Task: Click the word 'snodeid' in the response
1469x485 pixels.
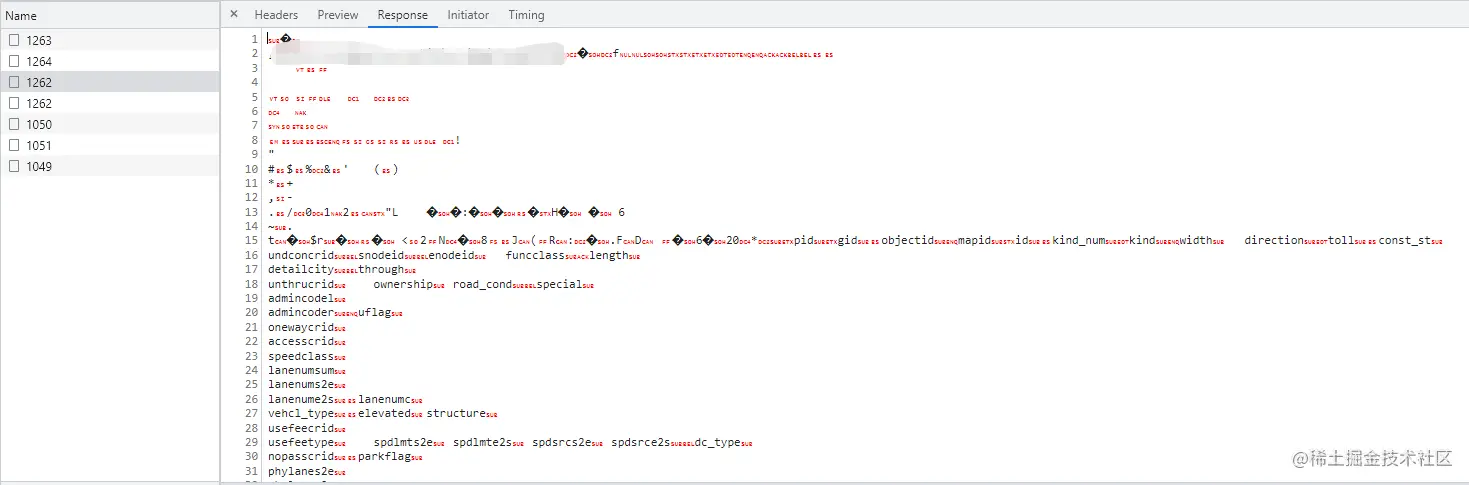Action: point(381,255)
